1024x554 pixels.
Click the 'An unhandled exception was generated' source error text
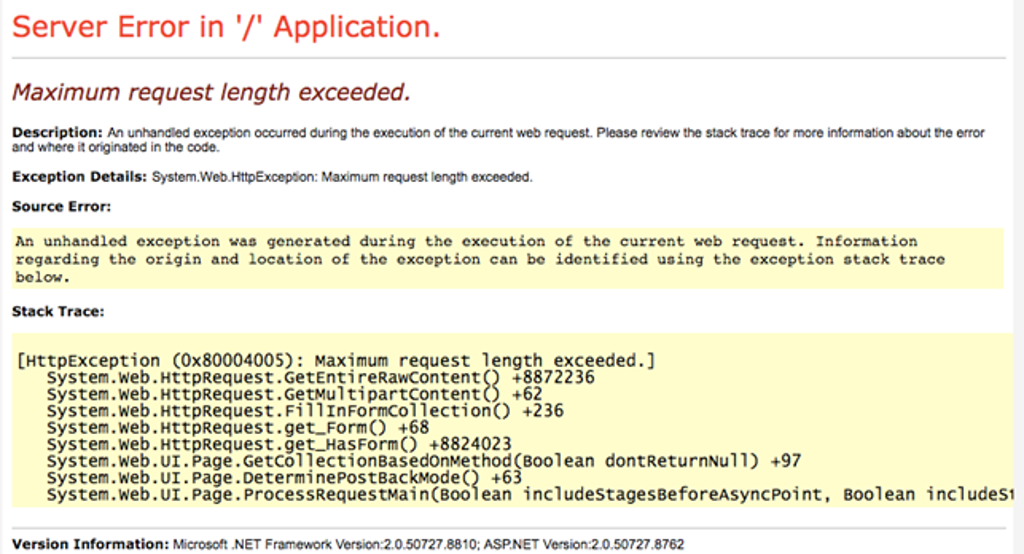pos(480,259)
